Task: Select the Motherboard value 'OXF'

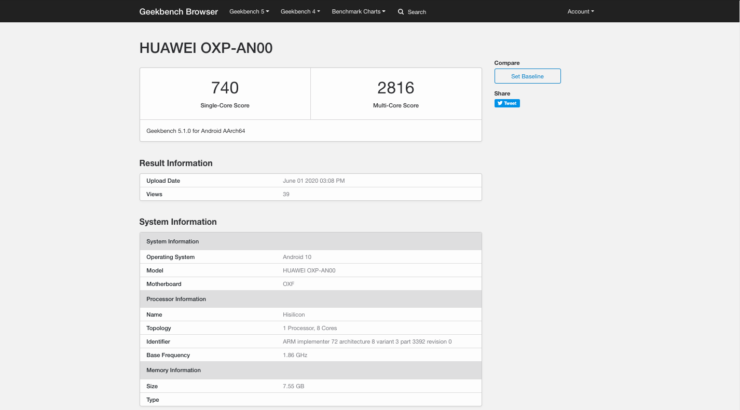Action: 288,284
